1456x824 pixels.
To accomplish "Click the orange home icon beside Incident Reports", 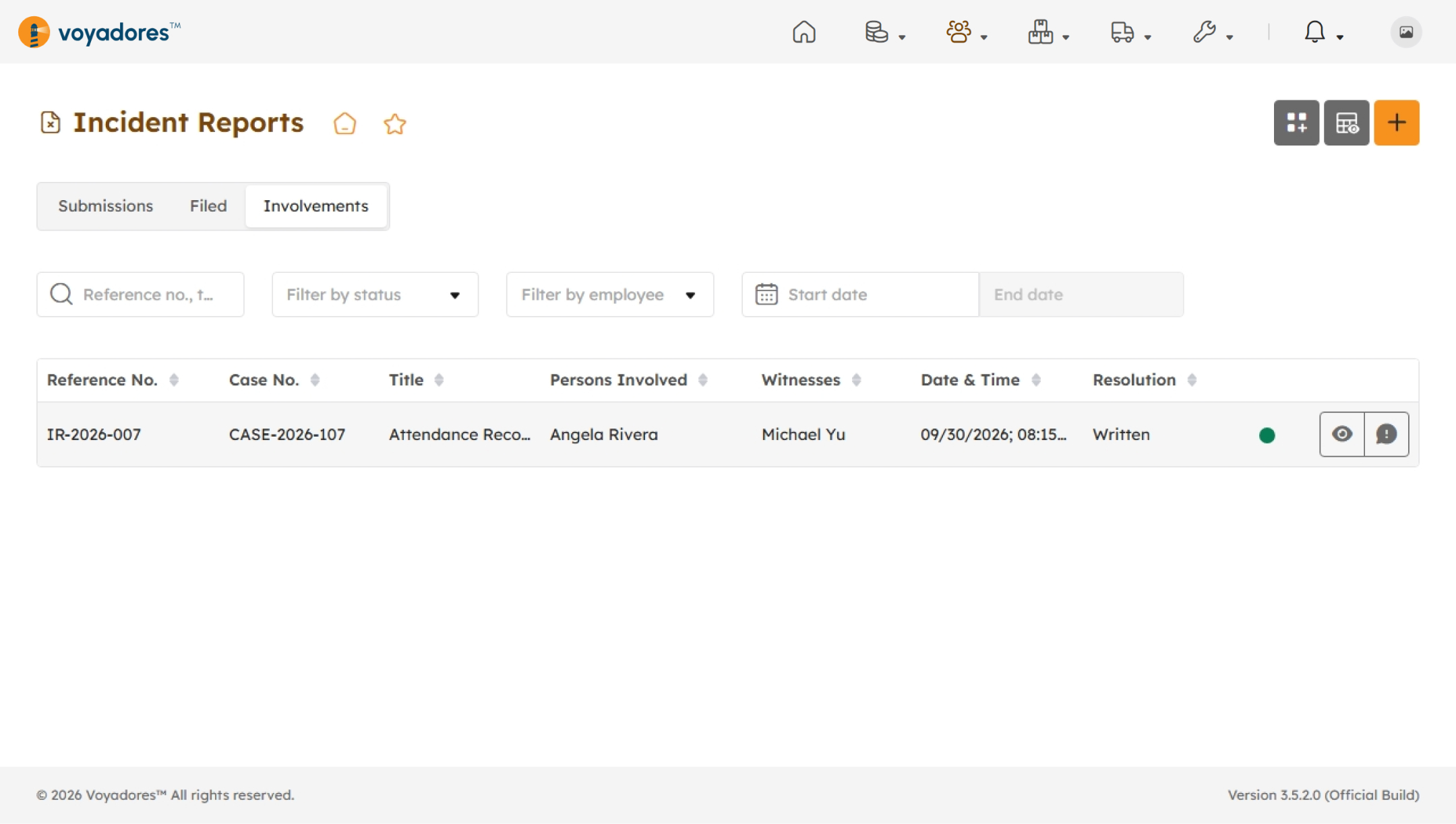I will click(344, 123).
